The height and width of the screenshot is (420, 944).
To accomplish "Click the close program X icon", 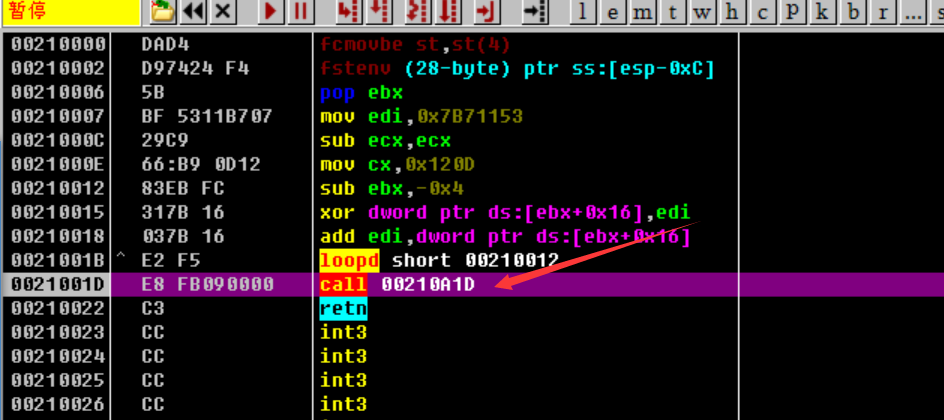I will (x=223, y=12).
